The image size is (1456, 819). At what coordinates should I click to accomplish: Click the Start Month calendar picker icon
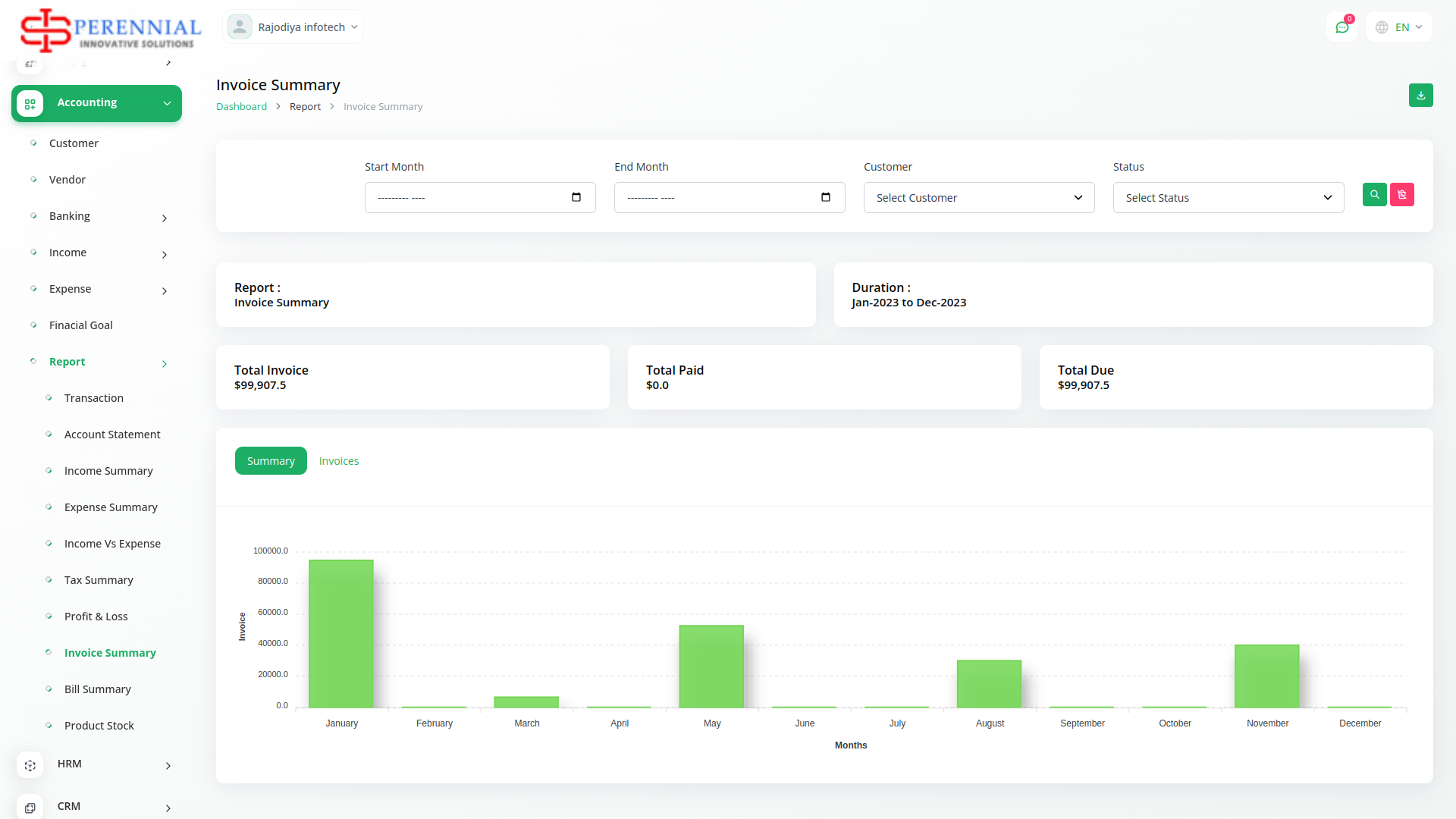pos(576,198)
